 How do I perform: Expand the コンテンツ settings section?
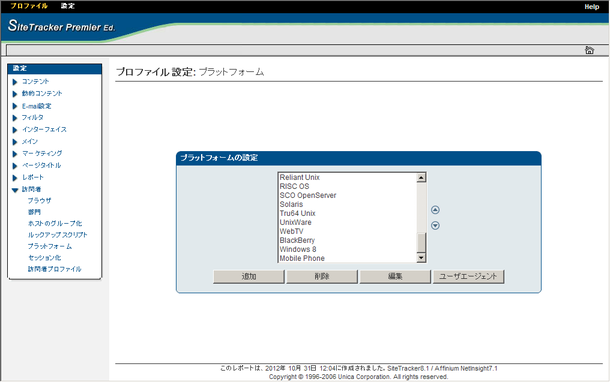pyautogui.click(x=15, y=82)
